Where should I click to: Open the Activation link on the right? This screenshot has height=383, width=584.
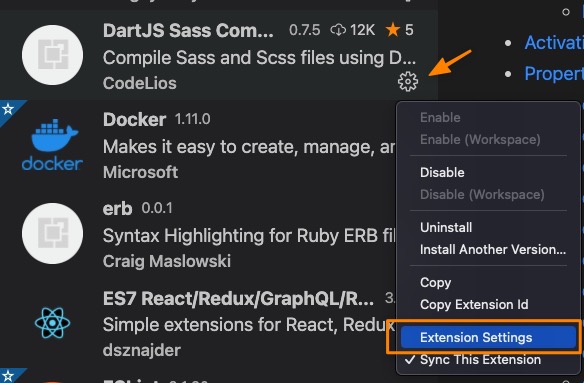pos(554,42)
